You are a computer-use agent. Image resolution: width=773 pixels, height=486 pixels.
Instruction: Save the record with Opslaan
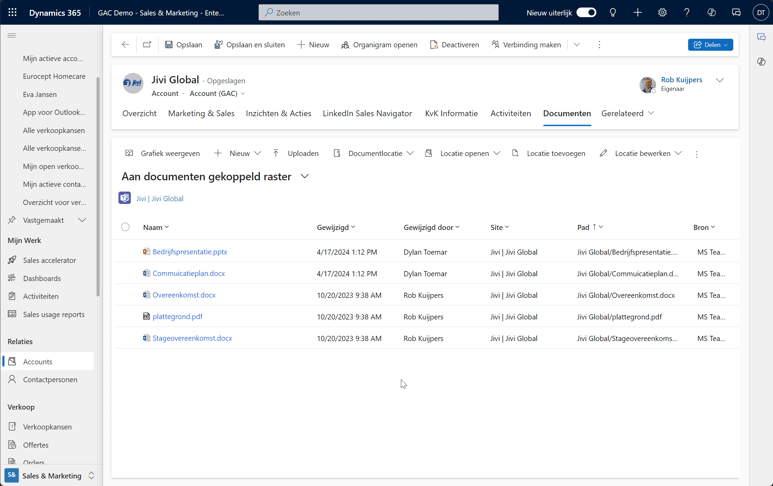[183, 44]
